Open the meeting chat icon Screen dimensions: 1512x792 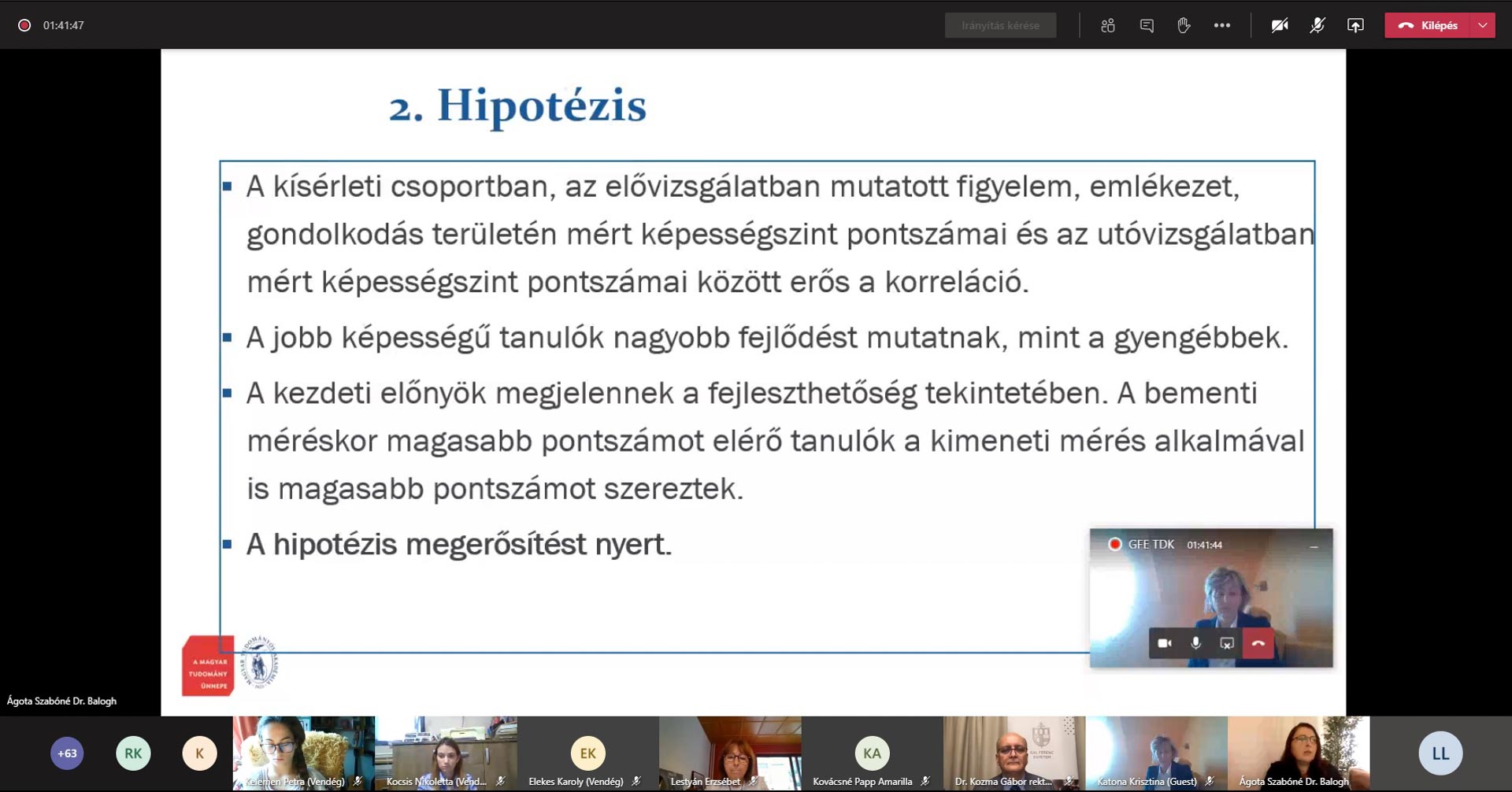(x=1147, y=25)
